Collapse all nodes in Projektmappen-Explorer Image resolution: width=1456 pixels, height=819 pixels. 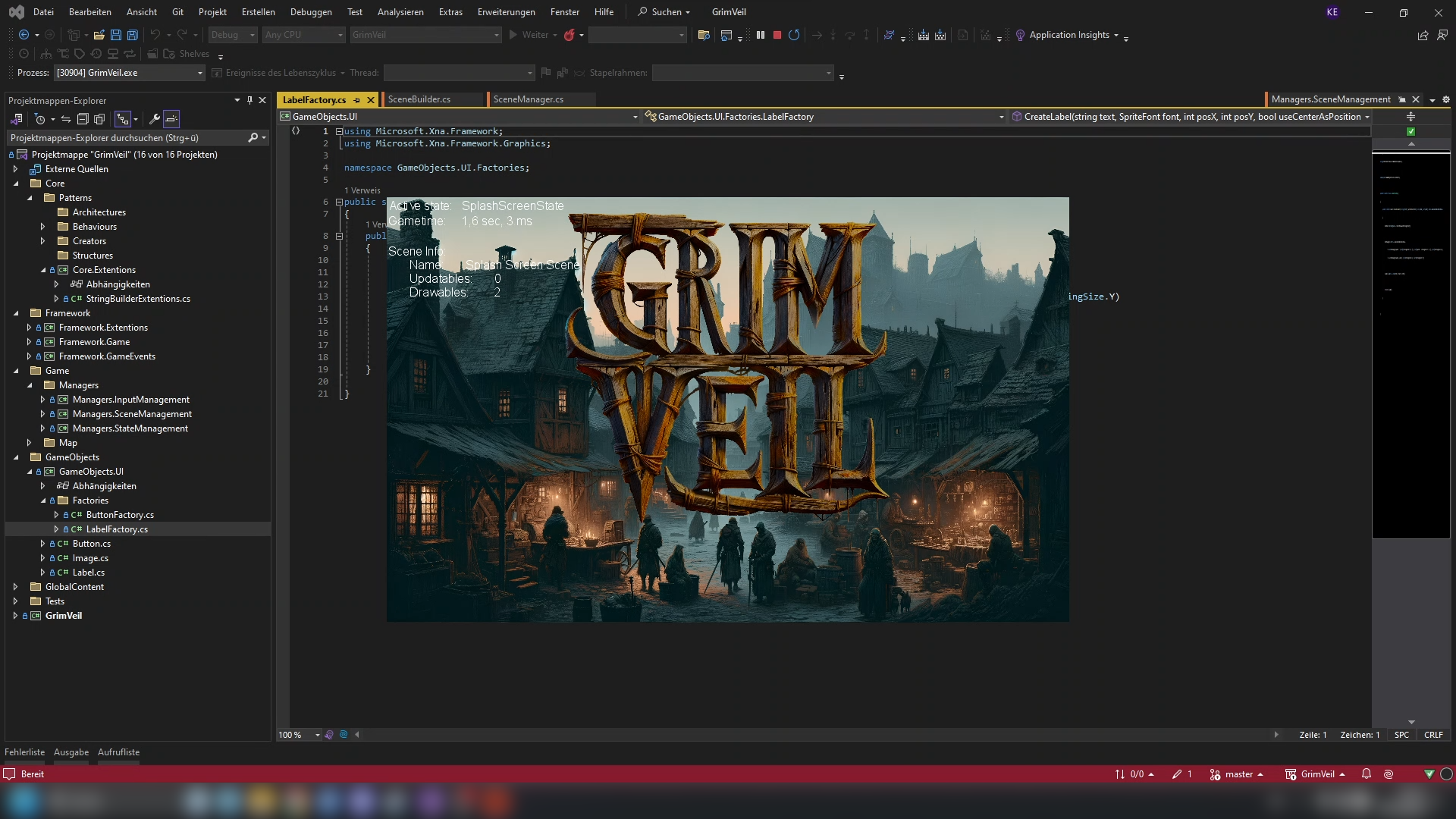(83, 119)
